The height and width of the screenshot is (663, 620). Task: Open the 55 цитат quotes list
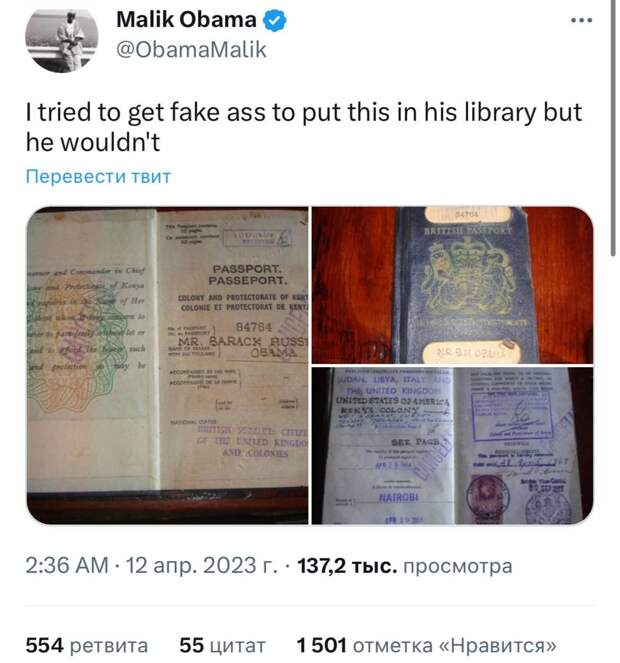pos(222,645)
